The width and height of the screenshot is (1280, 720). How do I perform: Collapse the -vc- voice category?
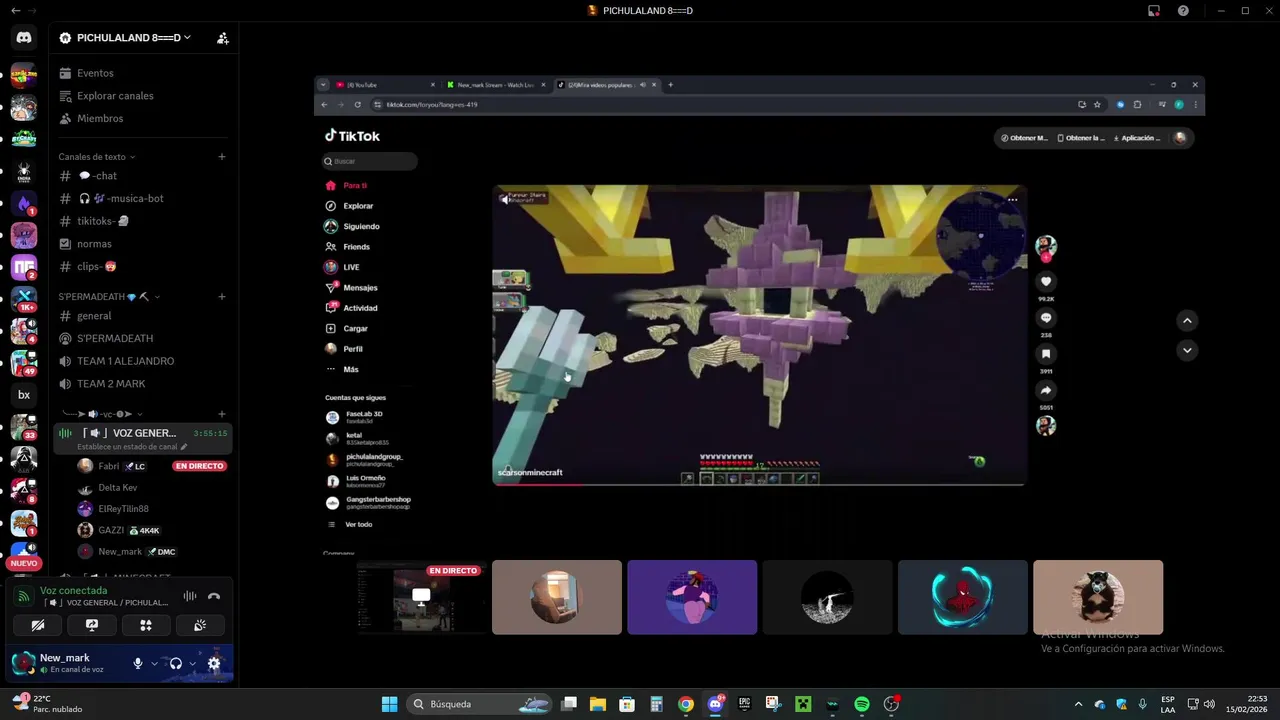(x=101, y=414)
